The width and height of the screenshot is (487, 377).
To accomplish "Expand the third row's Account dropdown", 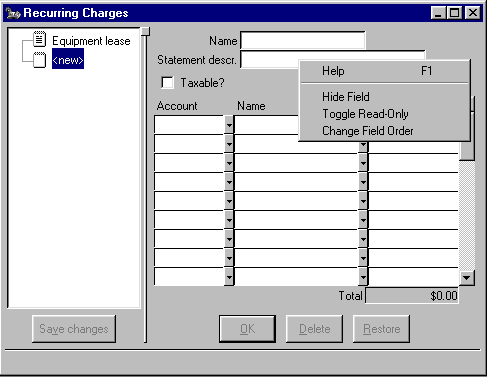I will pos(229,163).
